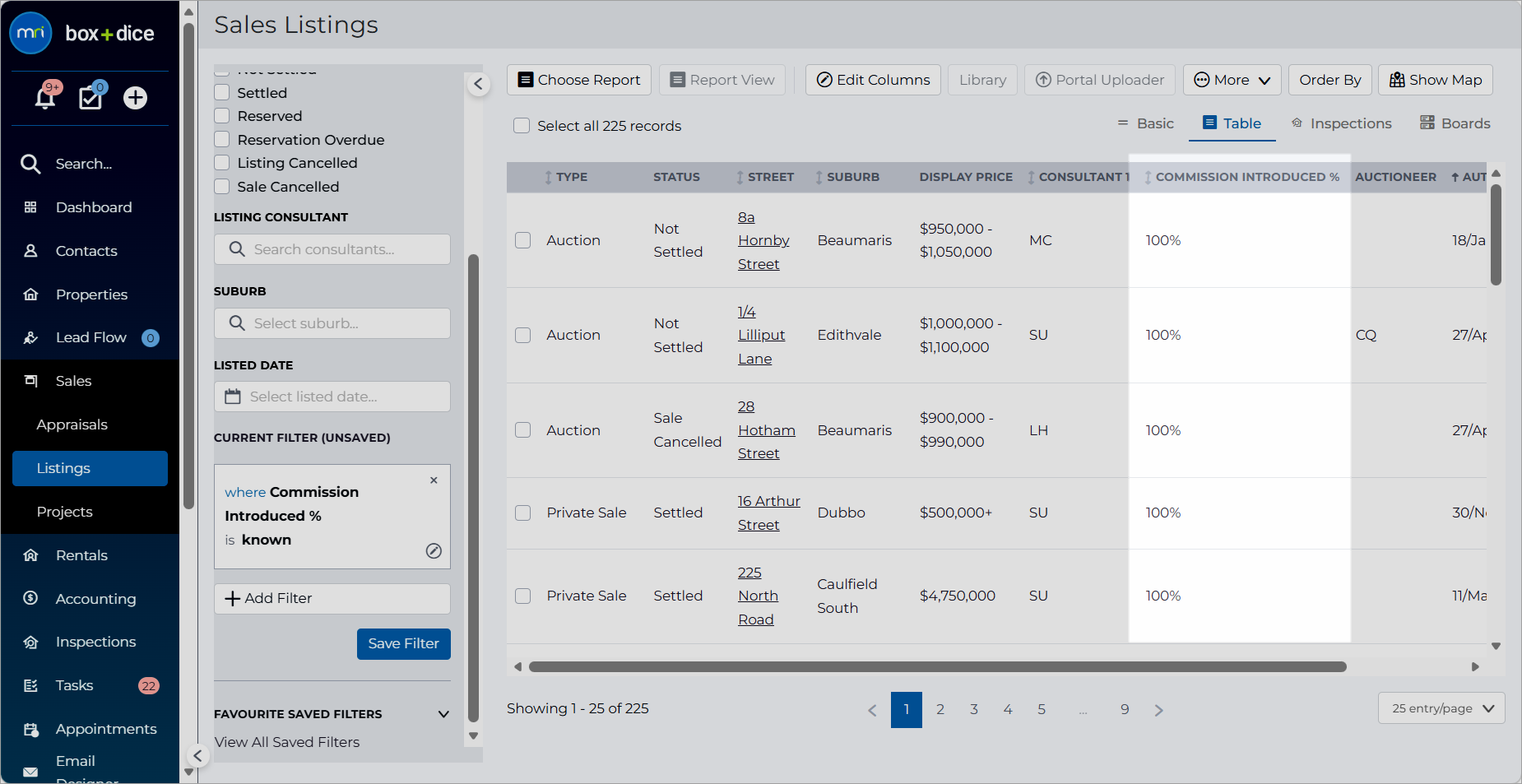Open the 8a Hornby Street listing link
The height and width of the screenshot is (784, 1522).
[x=763, y=240]
